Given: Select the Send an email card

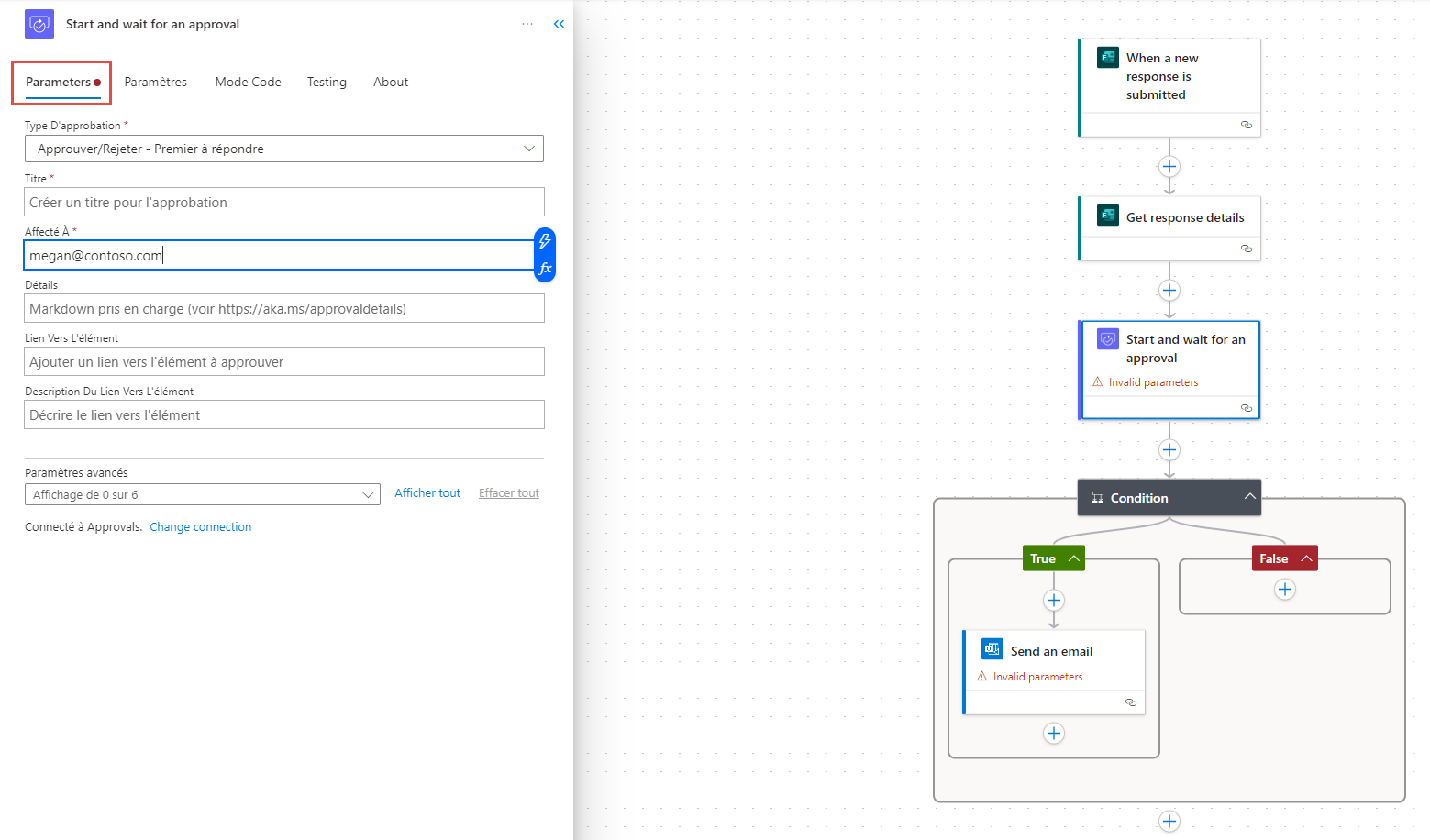Looking at the screenshot, I should (1054, 672).
